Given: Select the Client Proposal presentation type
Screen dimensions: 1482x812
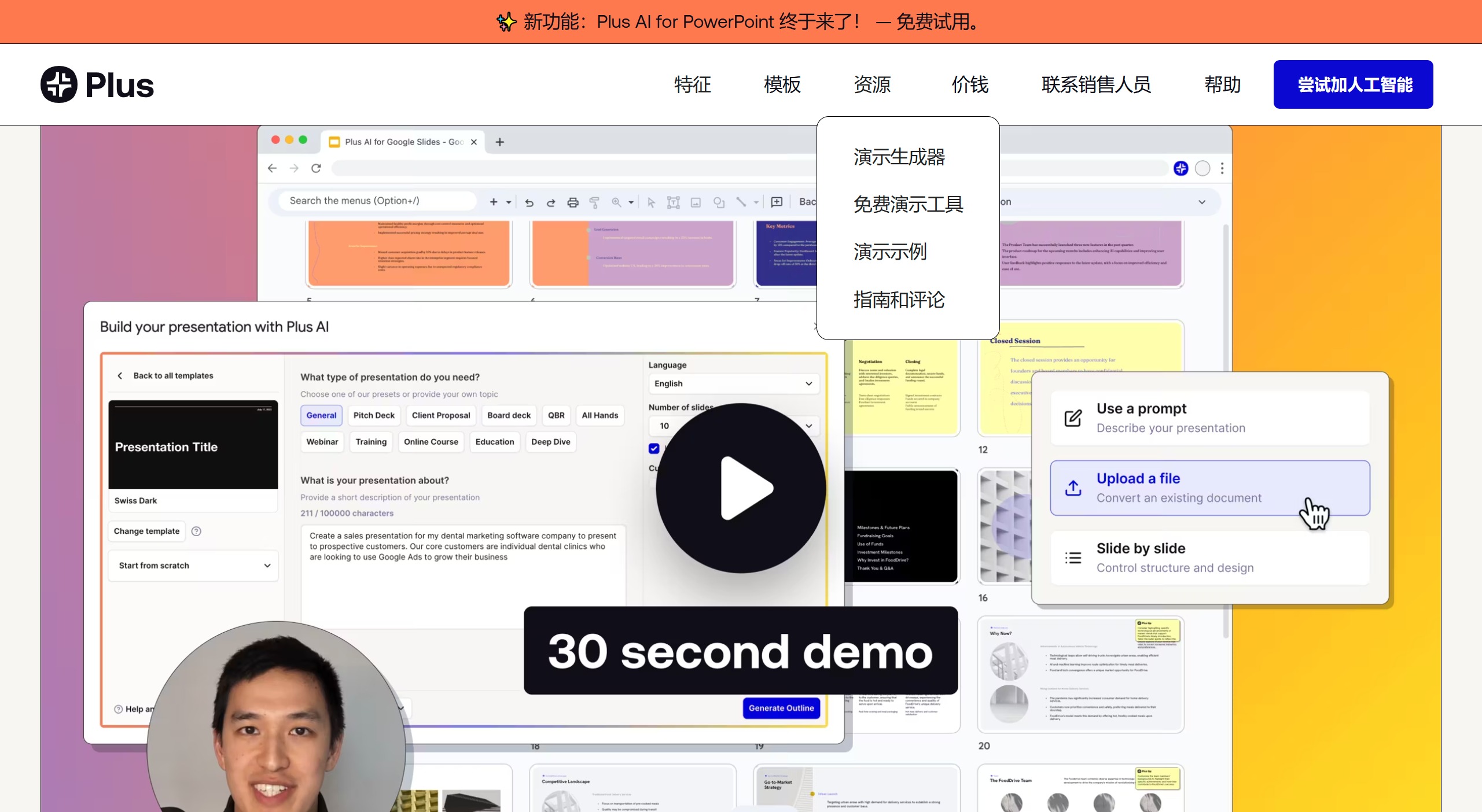Looking at the screenshot, I should pos(441,415).
